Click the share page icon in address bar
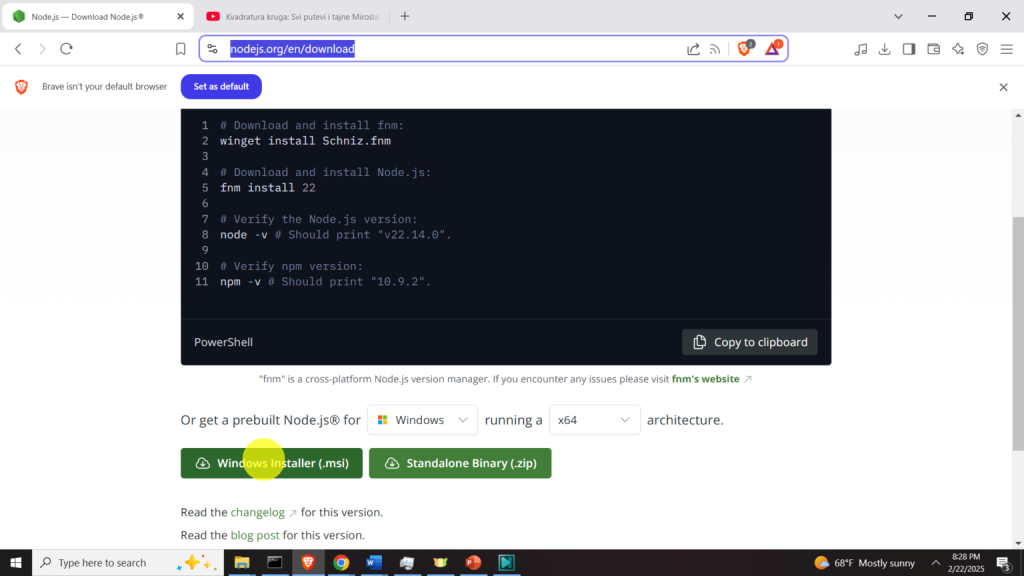The height and width of the screenshot is (576, 1024). (x=693, y=49)
